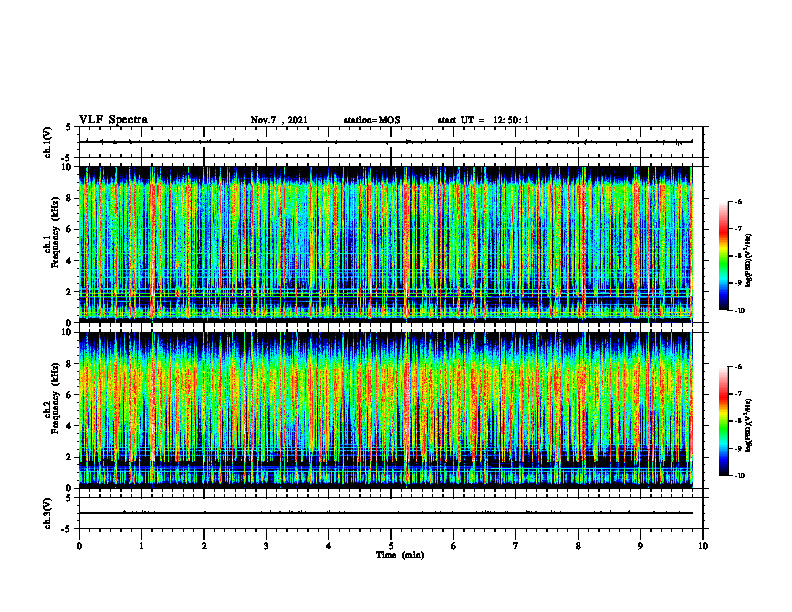Click time axis tick label "0"
Screen dimensions: 792x612
tap(79, 546)
